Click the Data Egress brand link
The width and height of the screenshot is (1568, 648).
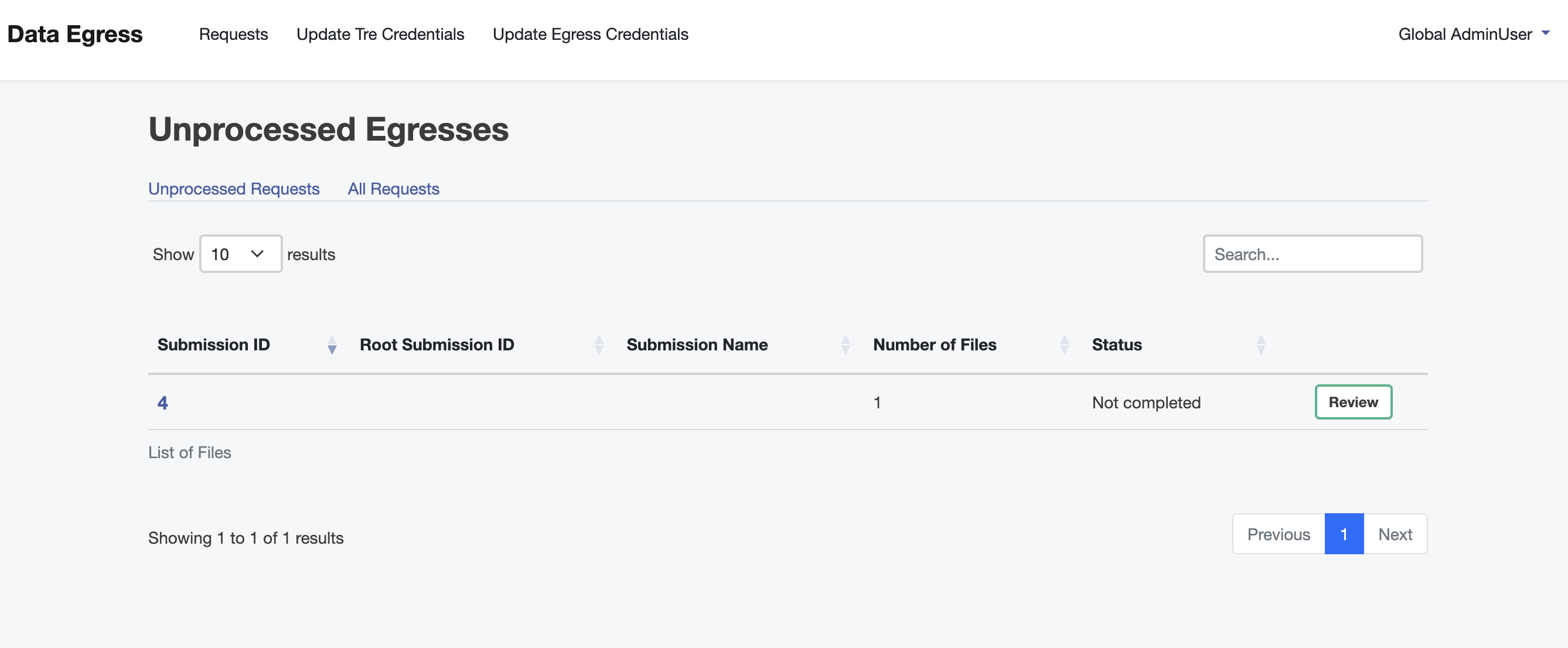click(75, 34)
